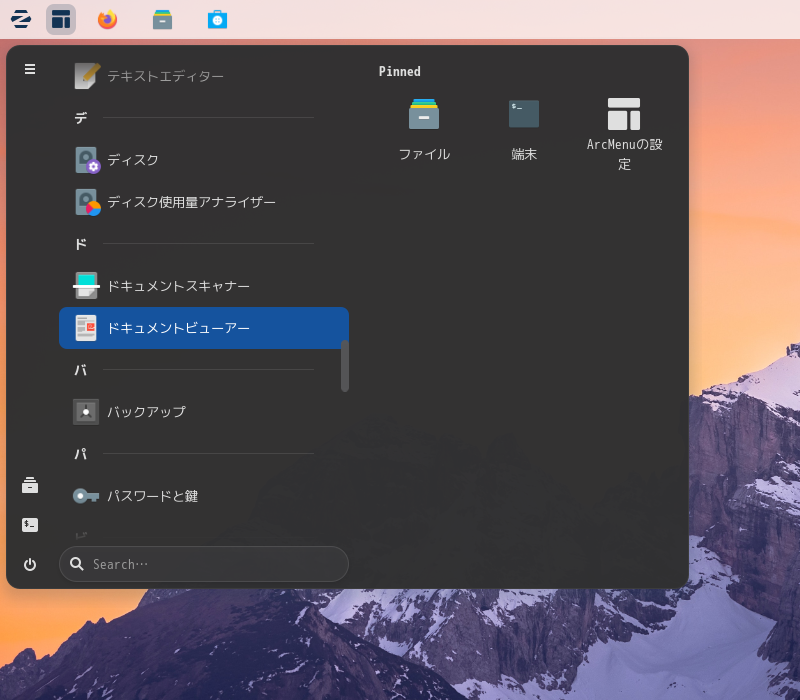Select the ディスク使用量アナライザー label
The width and height of the screenshot is (800, 700).
tap(191, 202)
